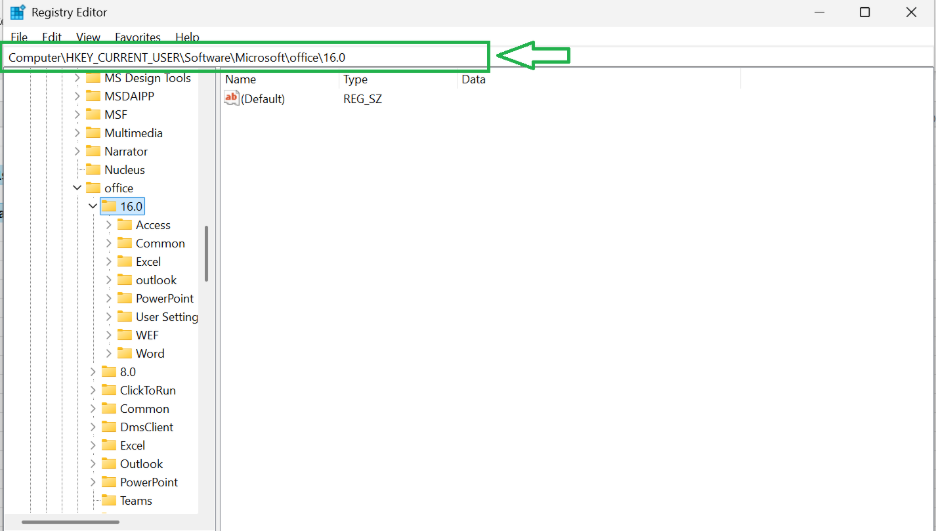
Task: Click the Word key folder icon
Action: point(124,354)
